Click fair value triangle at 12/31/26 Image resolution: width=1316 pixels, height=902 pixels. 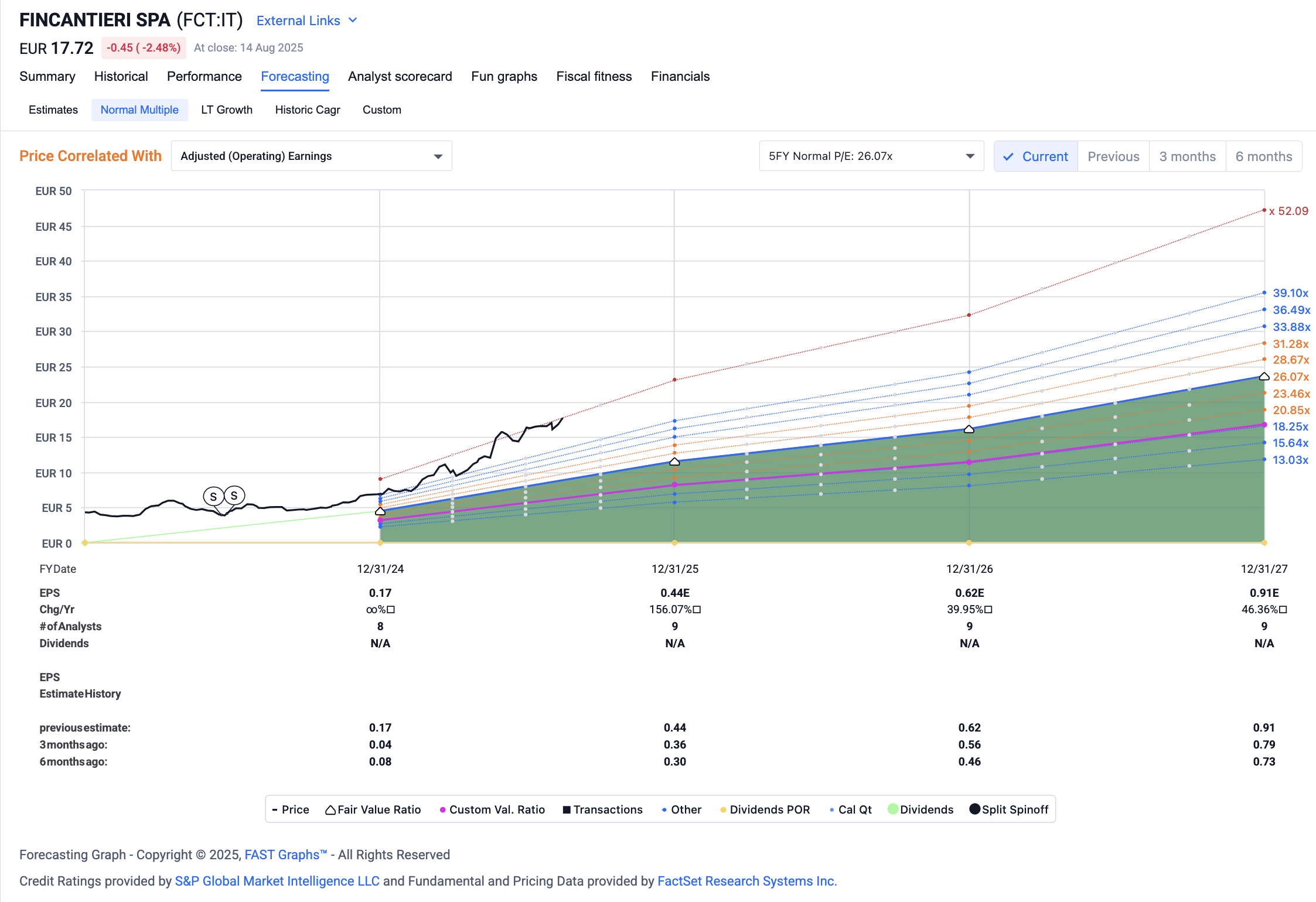(969, 429)
